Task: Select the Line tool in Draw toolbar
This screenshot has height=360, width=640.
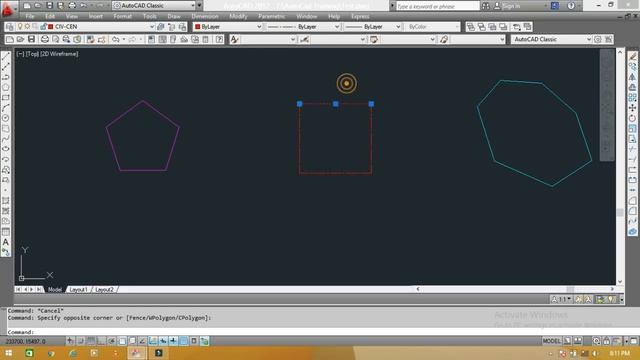Action: [x=6, y=56]
